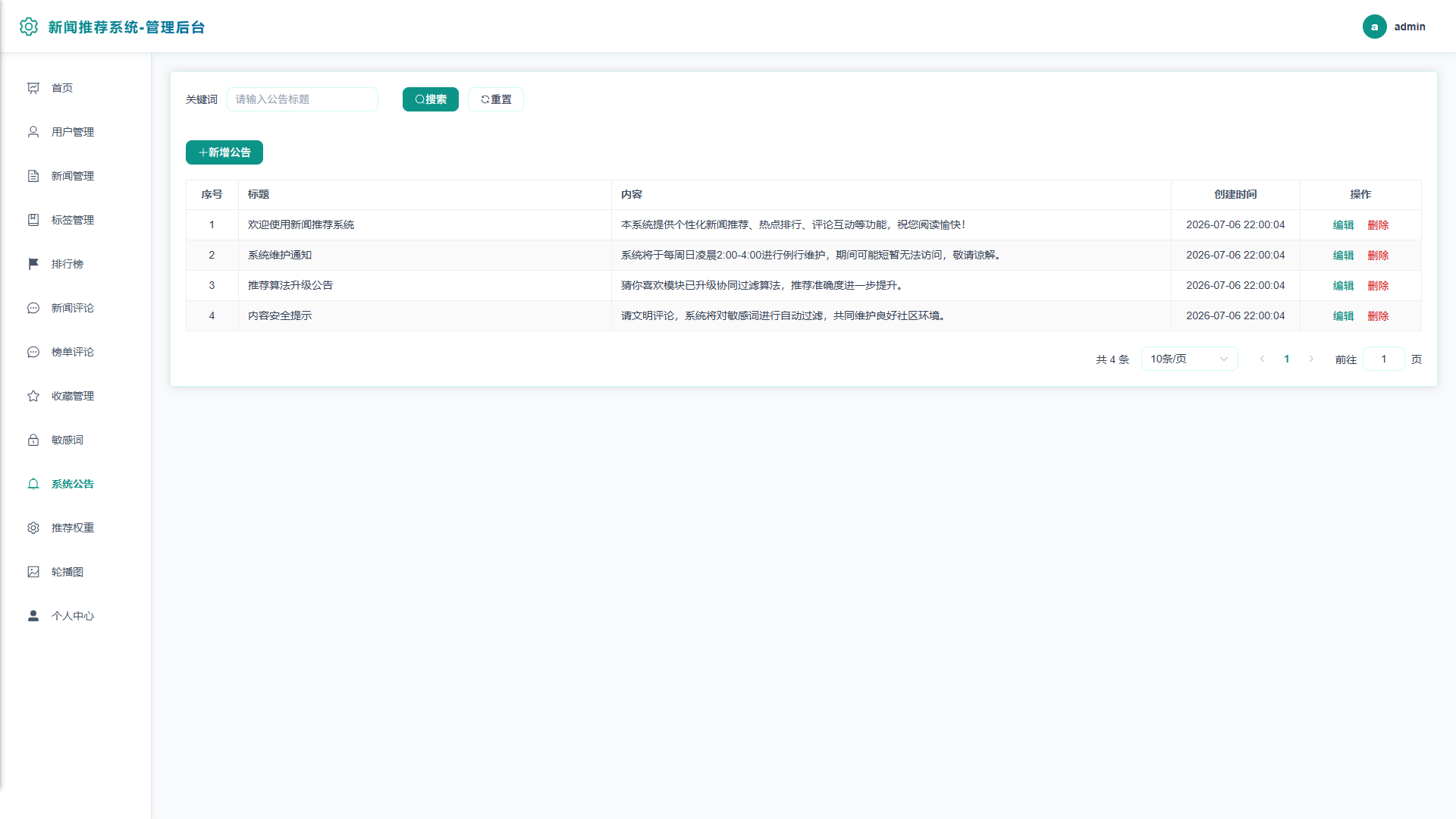Open the 10条/页 page size dropdown
Viewport: 1456px width, 819px height.
point(1189,359)
